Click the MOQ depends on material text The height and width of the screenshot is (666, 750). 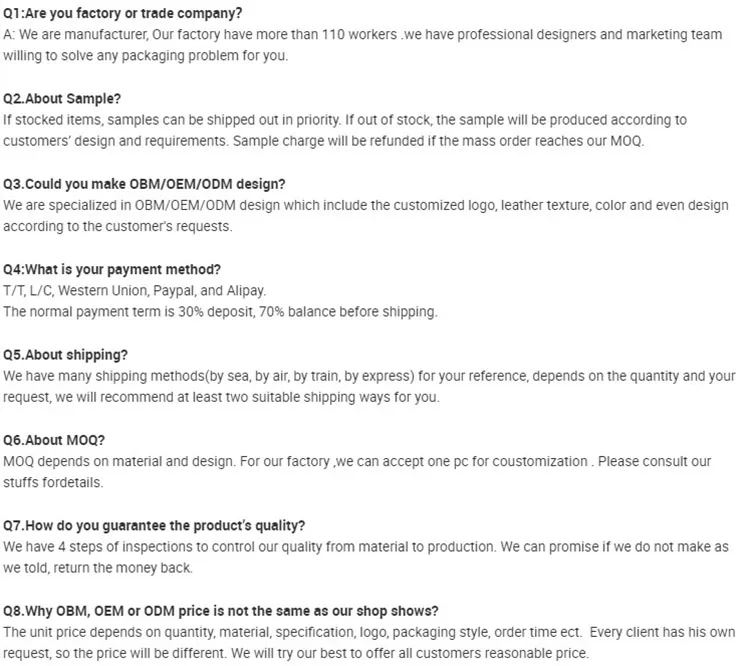tap(119, 462)
